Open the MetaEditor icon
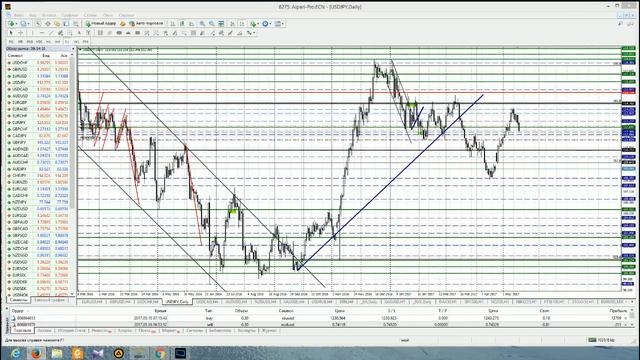640x360 pixels. pos(122,24)
